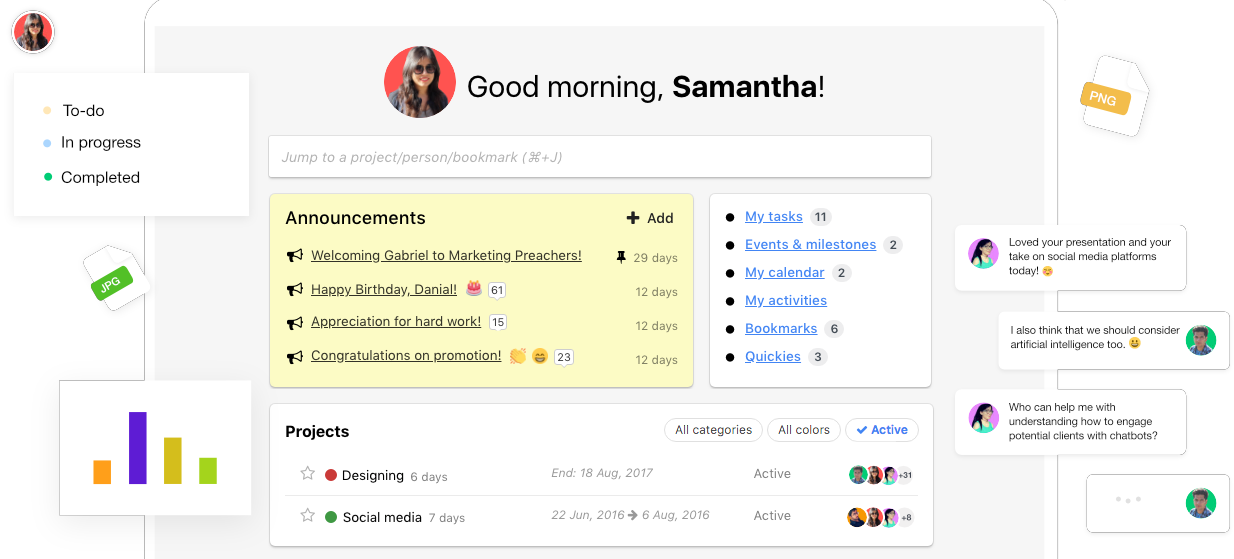Viewport: 1234px width, 559px height.
Task: Click the red color dot of Designing
Action: [x=331, y=475]
